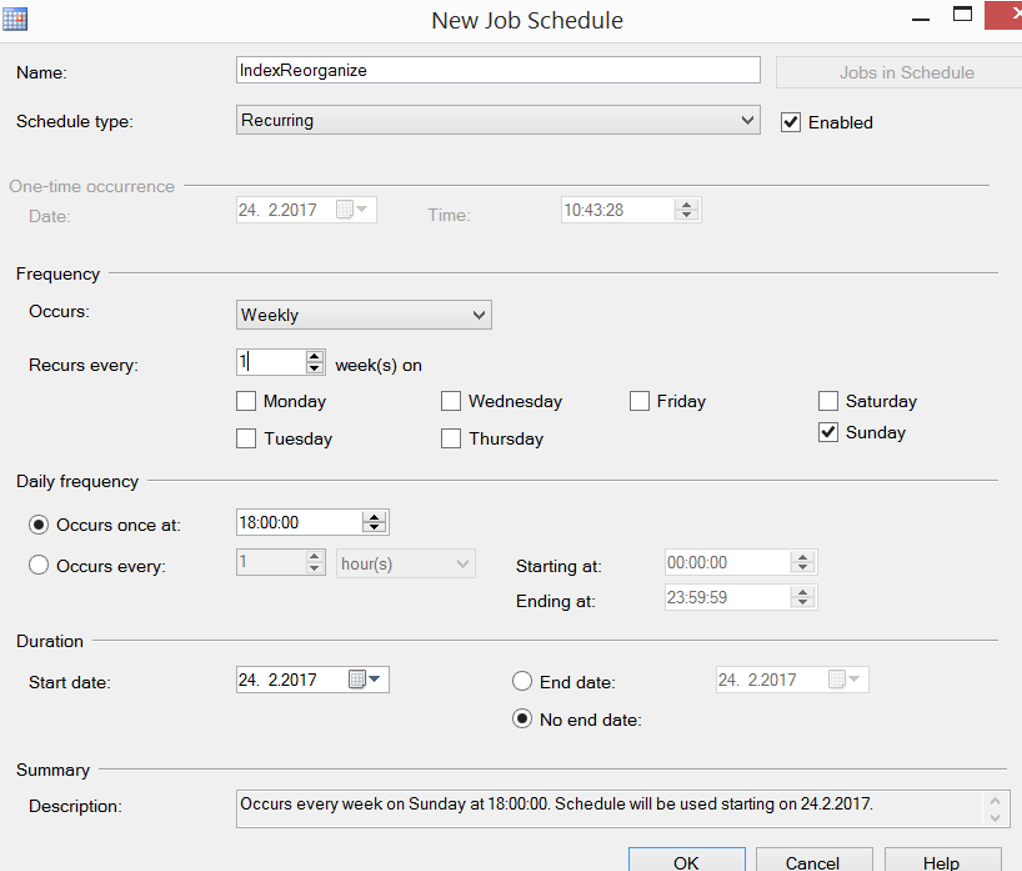Increase the one-time occurrence Time spinner

686,204
